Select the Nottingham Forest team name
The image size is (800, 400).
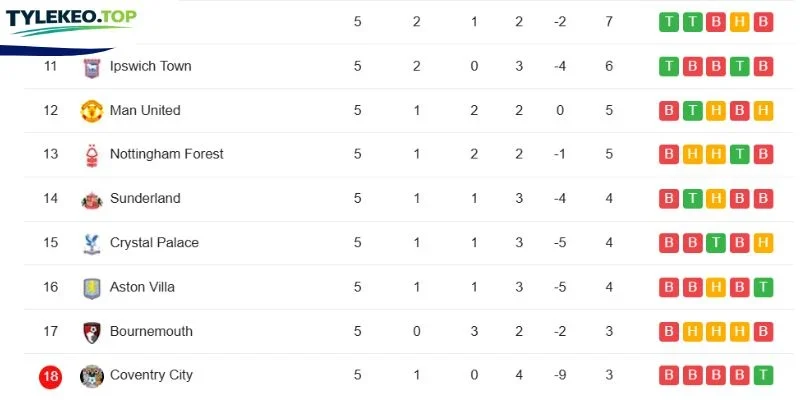pyautogui.click(x=166, y=154)
